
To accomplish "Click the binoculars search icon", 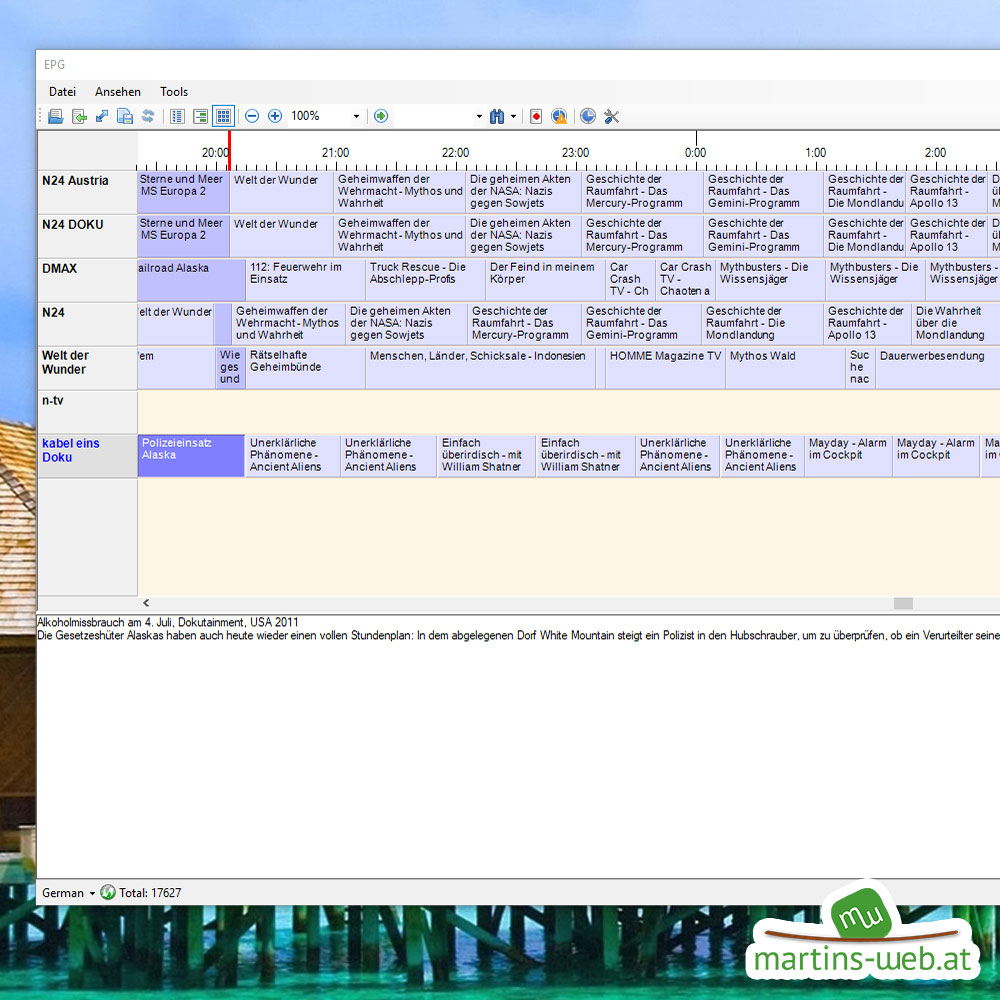I will point(497,116).
